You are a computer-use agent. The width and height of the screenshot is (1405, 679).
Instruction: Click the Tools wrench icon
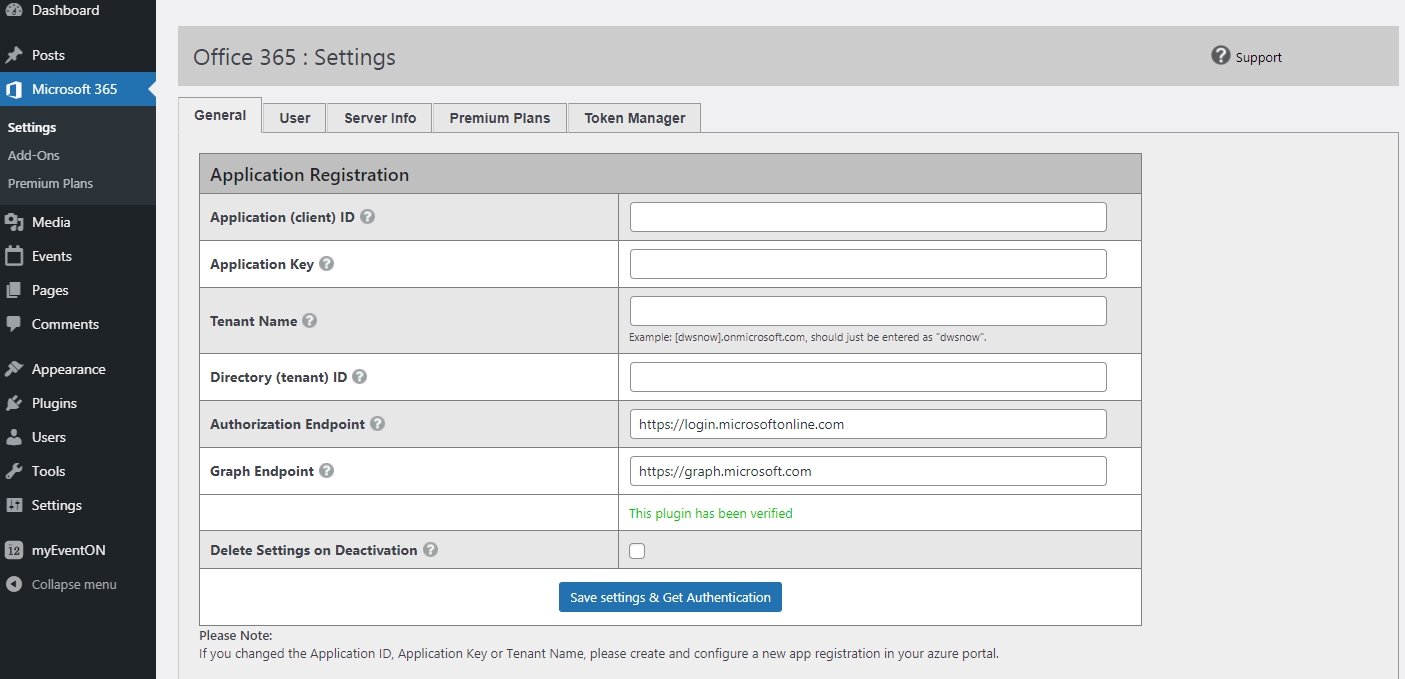pyautogui.click(x=14, y=471)
